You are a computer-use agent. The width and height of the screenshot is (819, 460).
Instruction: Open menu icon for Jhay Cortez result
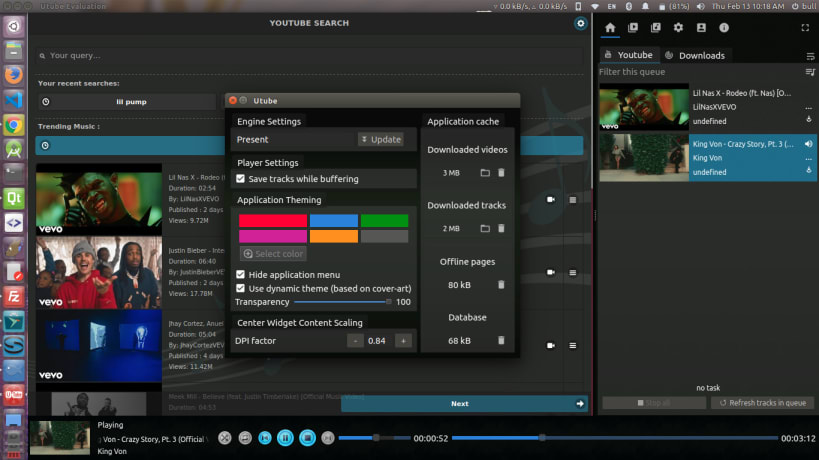coord(572,346)
